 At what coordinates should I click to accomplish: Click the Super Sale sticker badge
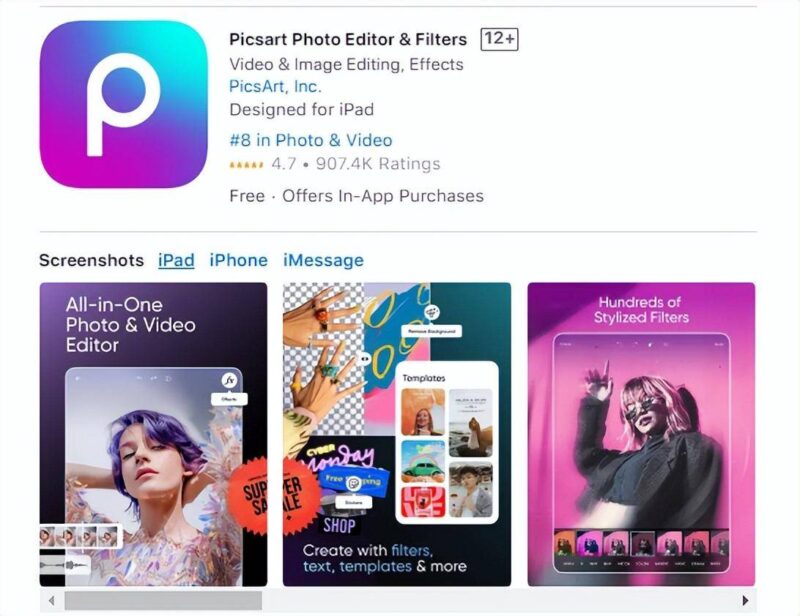coord(248,496)
